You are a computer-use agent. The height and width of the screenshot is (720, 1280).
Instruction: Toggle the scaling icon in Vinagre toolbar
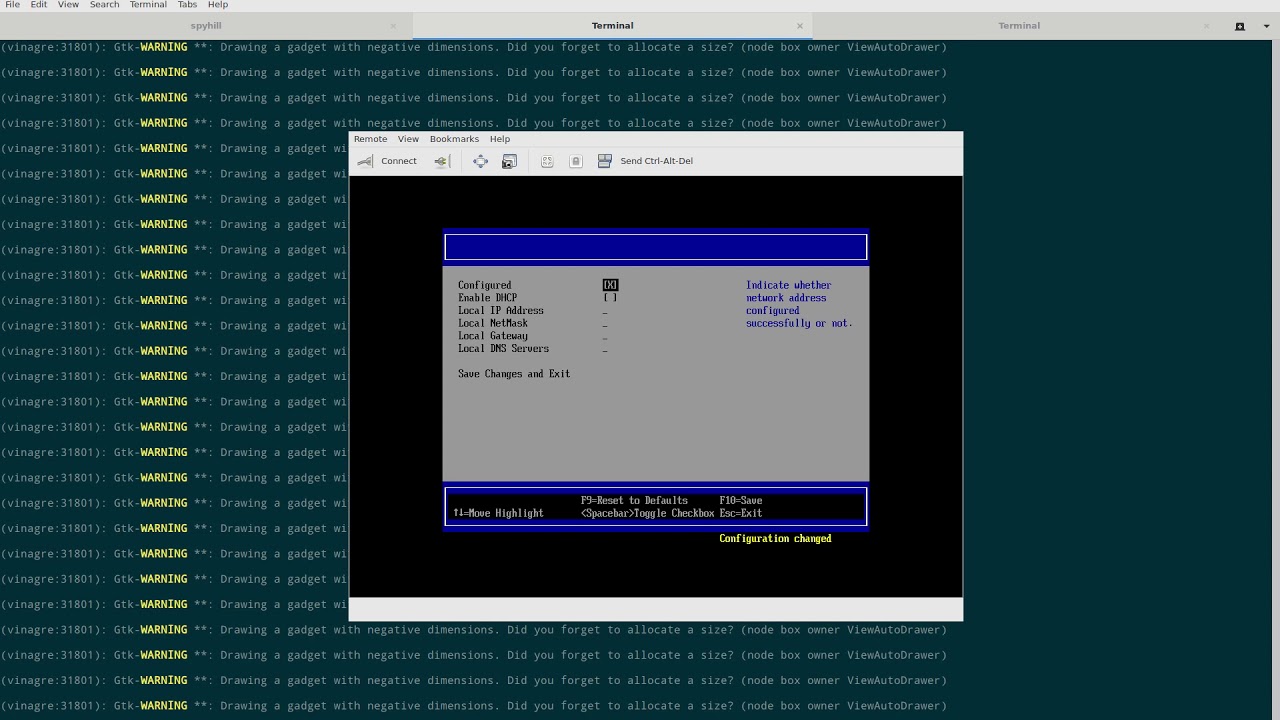tap(547, 161)
